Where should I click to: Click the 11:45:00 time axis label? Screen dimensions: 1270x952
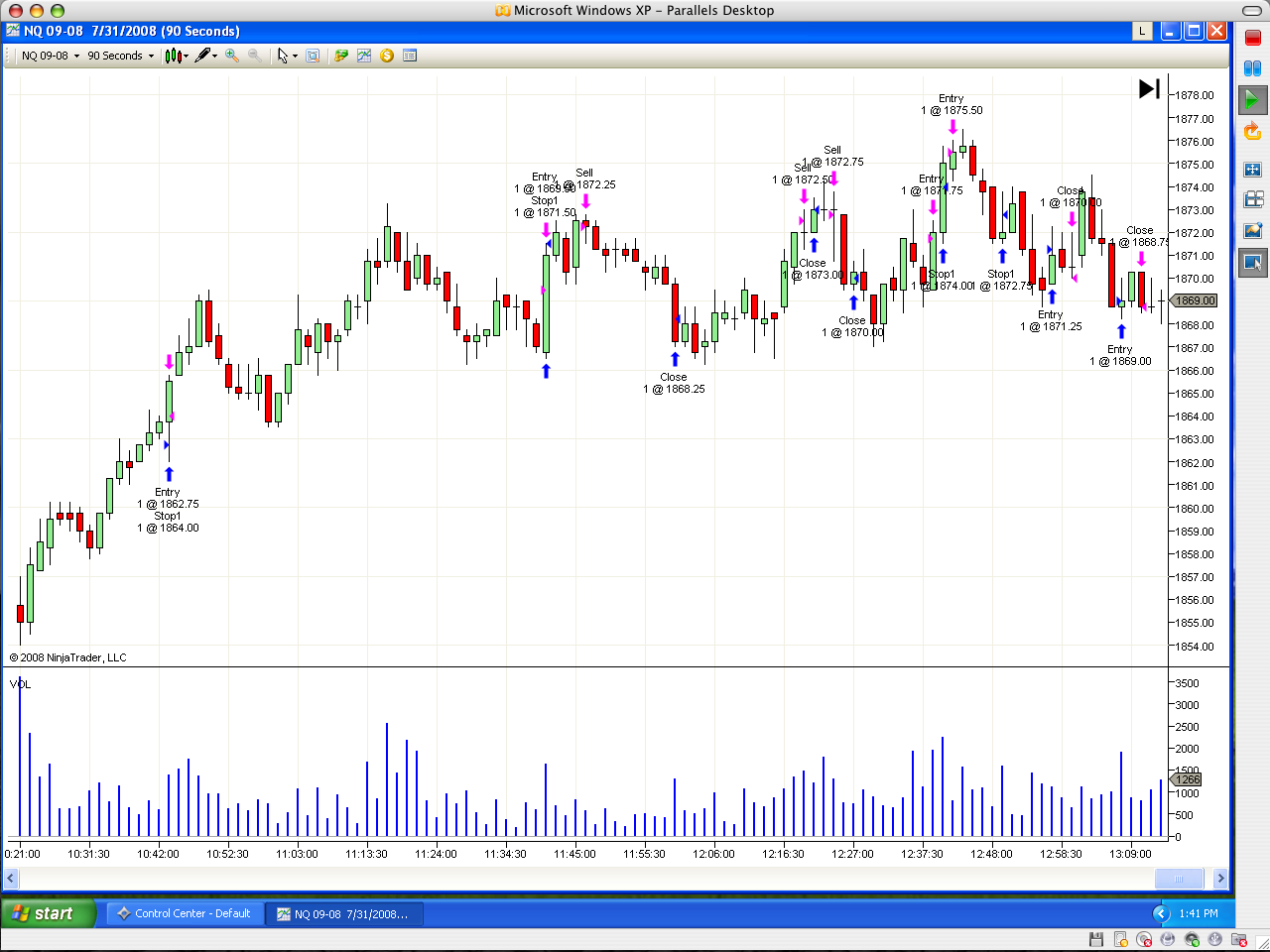pos(574,854)
